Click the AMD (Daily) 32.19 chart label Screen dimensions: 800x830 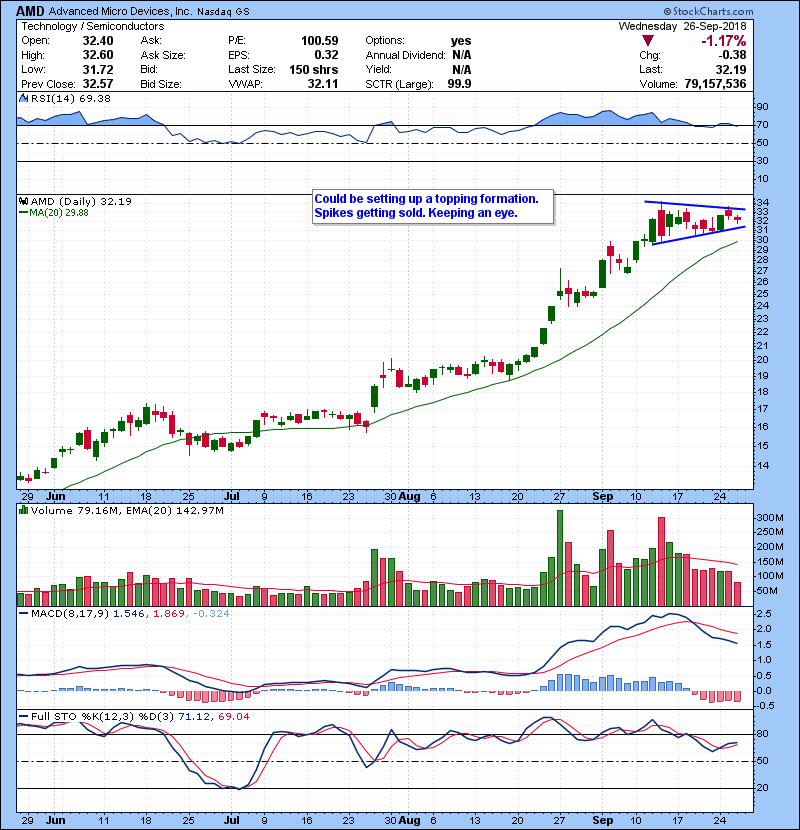tap(81, 201)
